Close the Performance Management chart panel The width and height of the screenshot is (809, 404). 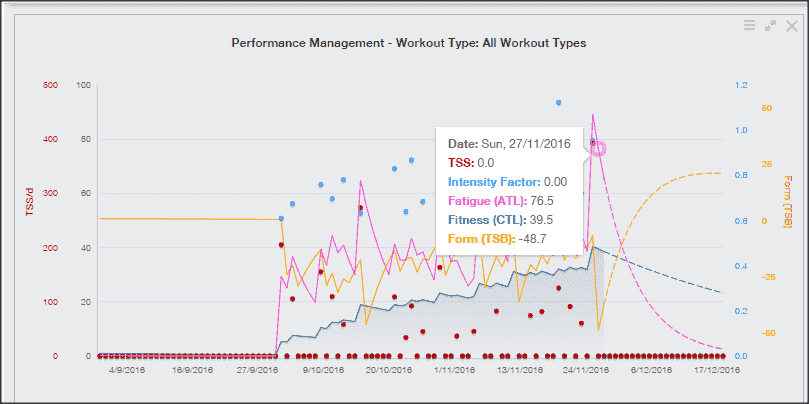(x=791, y=26)
